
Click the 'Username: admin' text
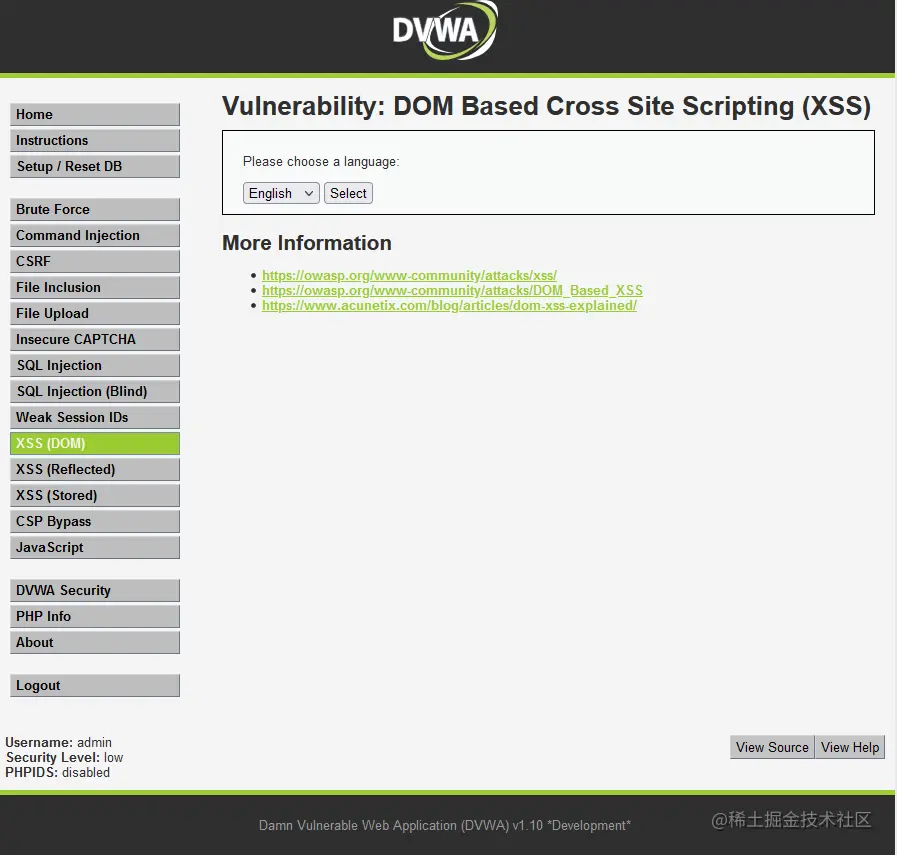tap(59, 742)
